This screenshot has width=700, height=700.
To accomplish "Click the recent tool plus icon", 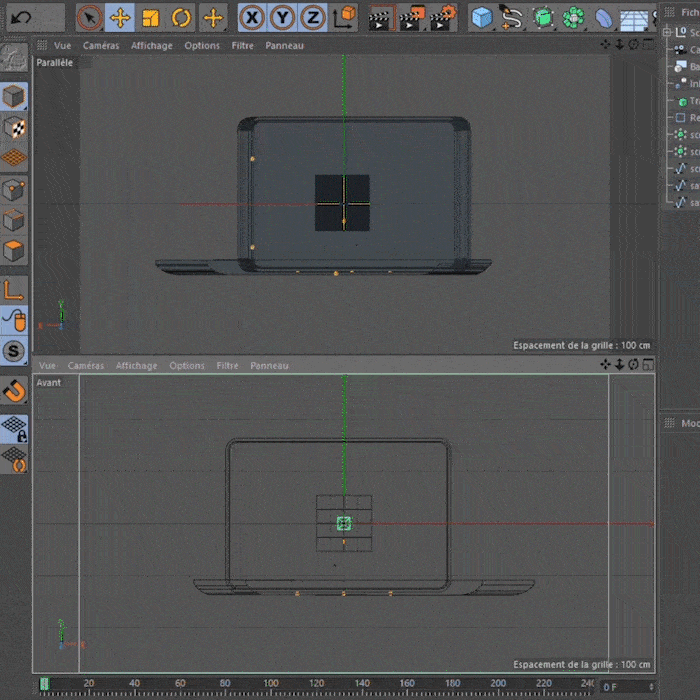I will pos(213,18).
